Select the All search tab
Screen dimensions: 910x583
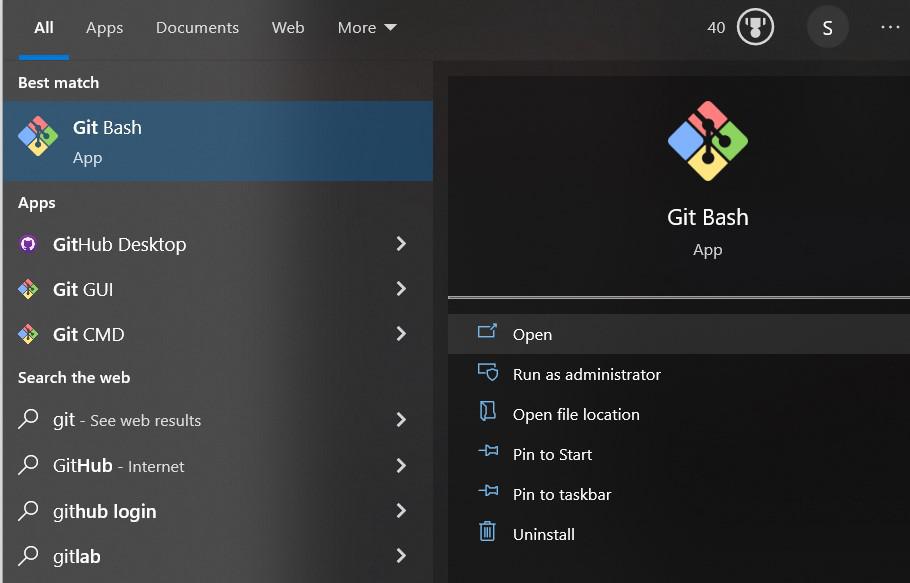tap(44, 28)
